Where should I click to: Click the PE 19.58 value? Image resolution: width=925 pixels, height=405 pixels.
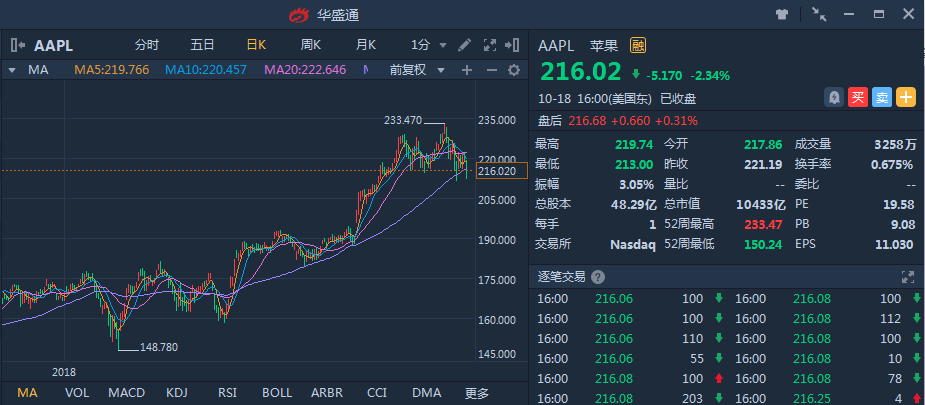click(x=900, y=204)
